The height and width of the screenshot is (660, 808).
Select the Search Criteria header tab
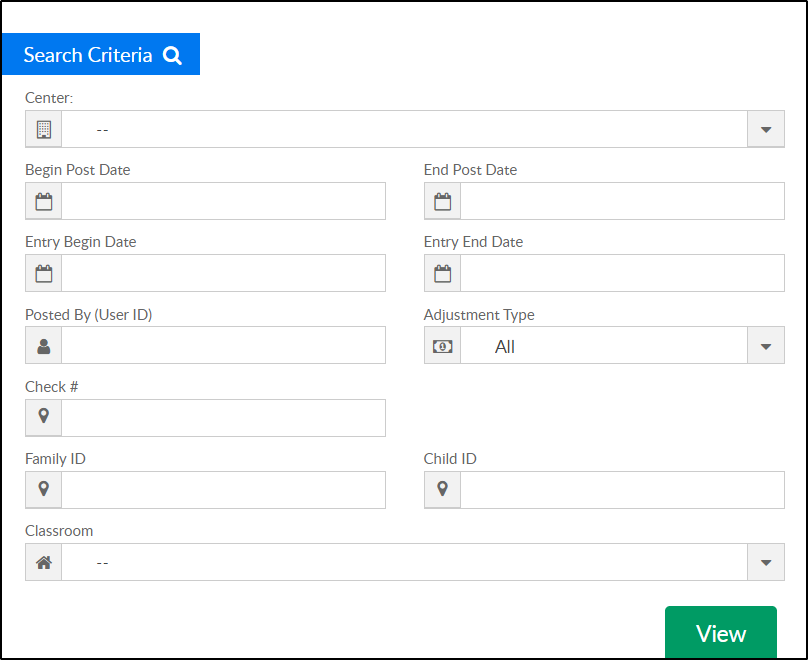pyautogui.click(x=101, y=54)
